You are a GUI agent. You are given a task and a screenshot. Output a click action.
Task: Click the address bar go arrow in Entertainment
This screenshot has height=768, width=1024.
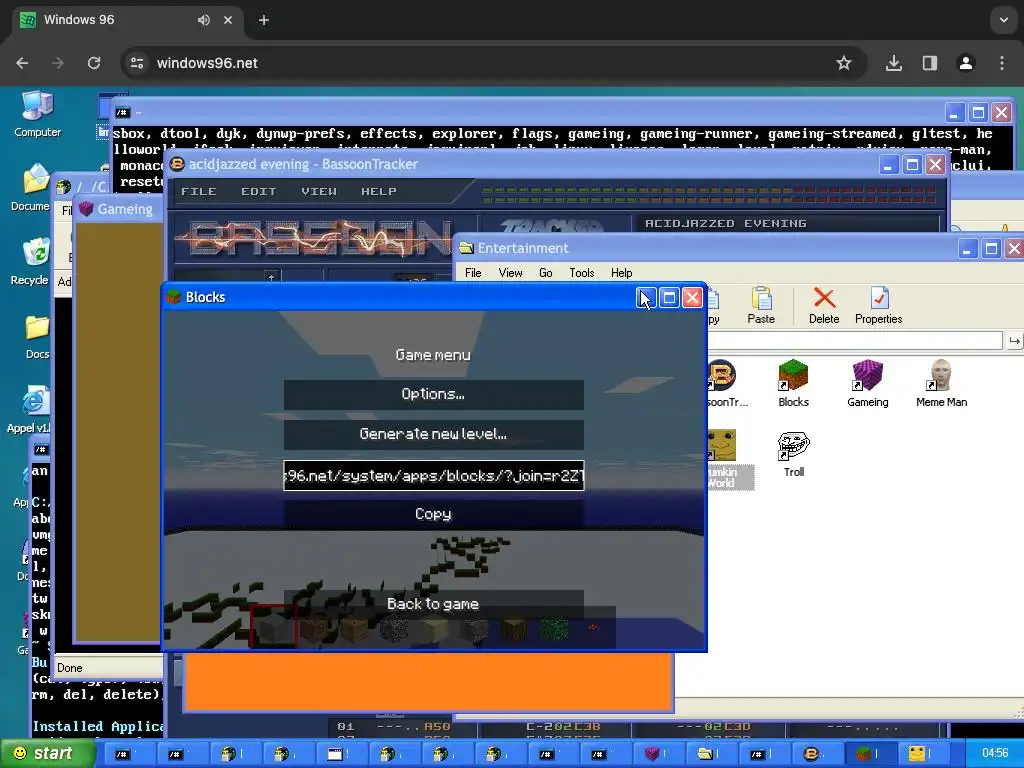tap(1014, 340)
